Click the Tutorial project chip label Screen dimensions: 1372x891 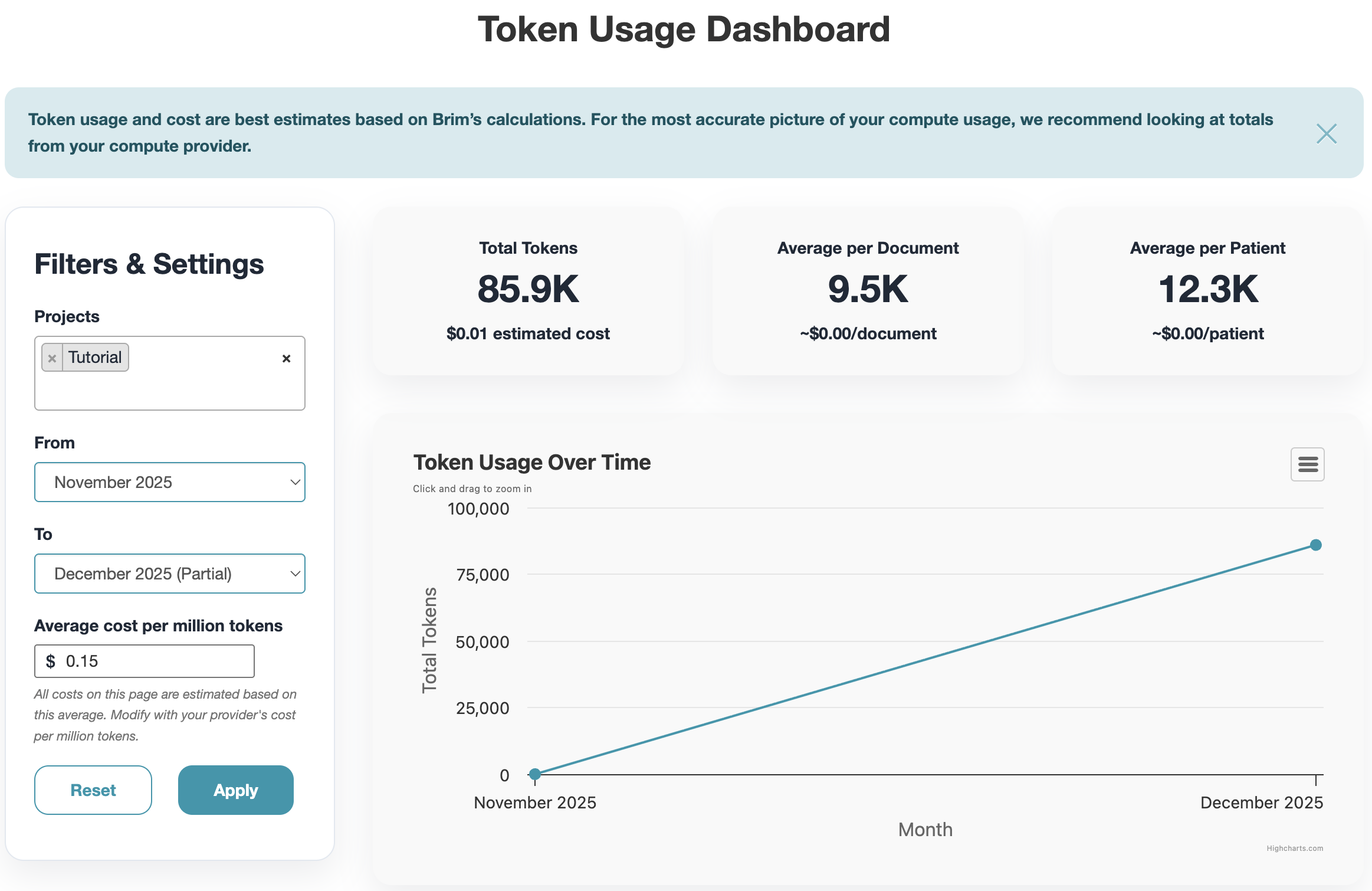pyautogui.click(x=95, y=358)
